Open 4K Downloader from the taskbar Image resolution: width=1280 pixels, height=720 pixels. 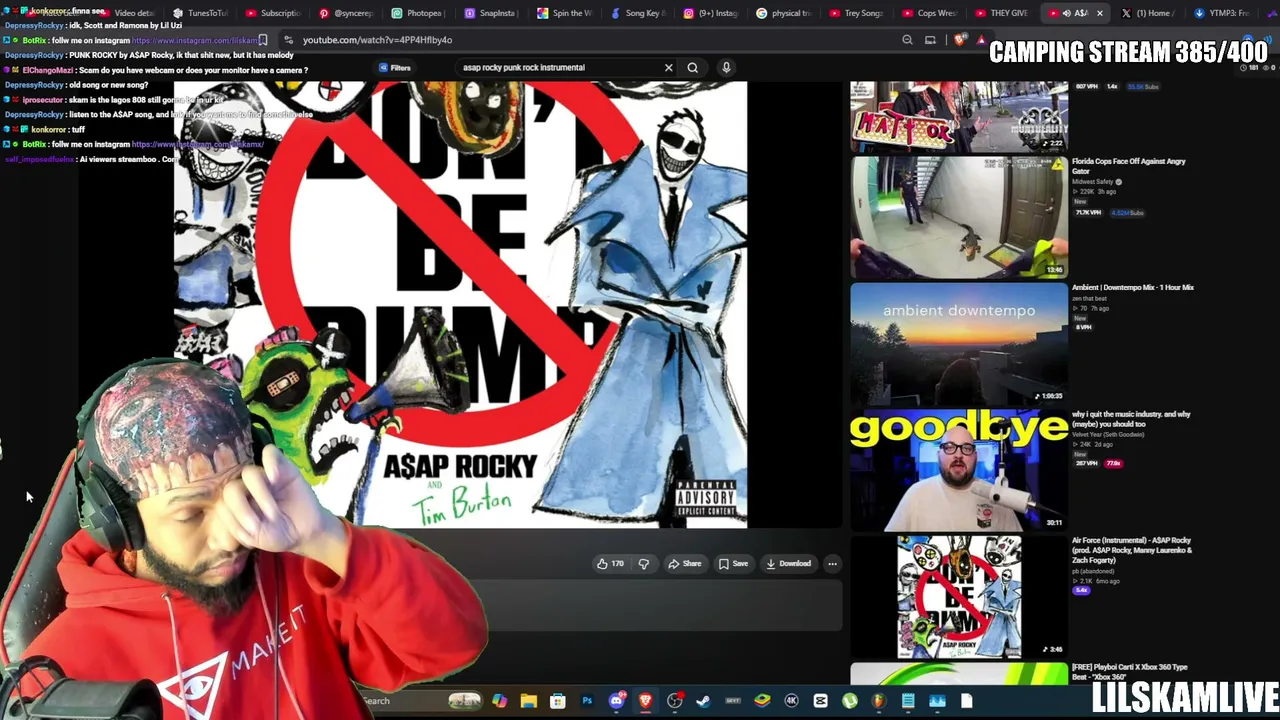tap(791, 701)
